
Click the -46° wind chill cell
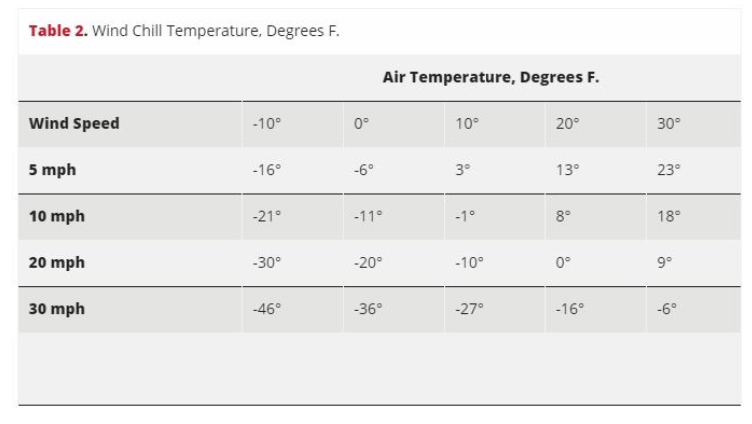[268, 309]
